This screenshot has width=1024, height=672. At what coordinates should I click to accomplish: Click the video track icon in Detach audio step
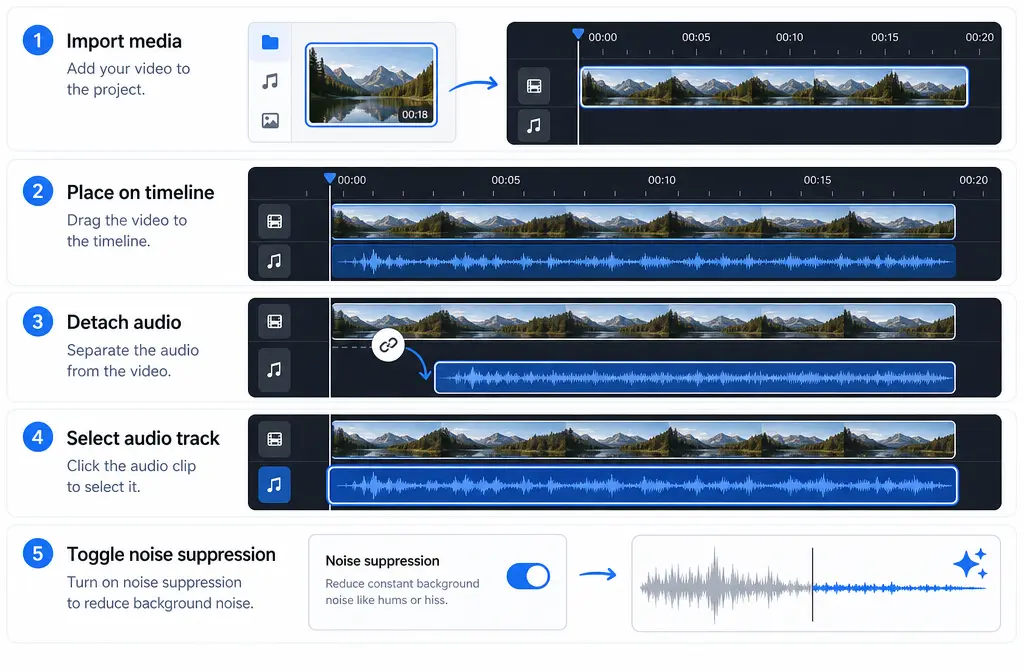[274, 321]
